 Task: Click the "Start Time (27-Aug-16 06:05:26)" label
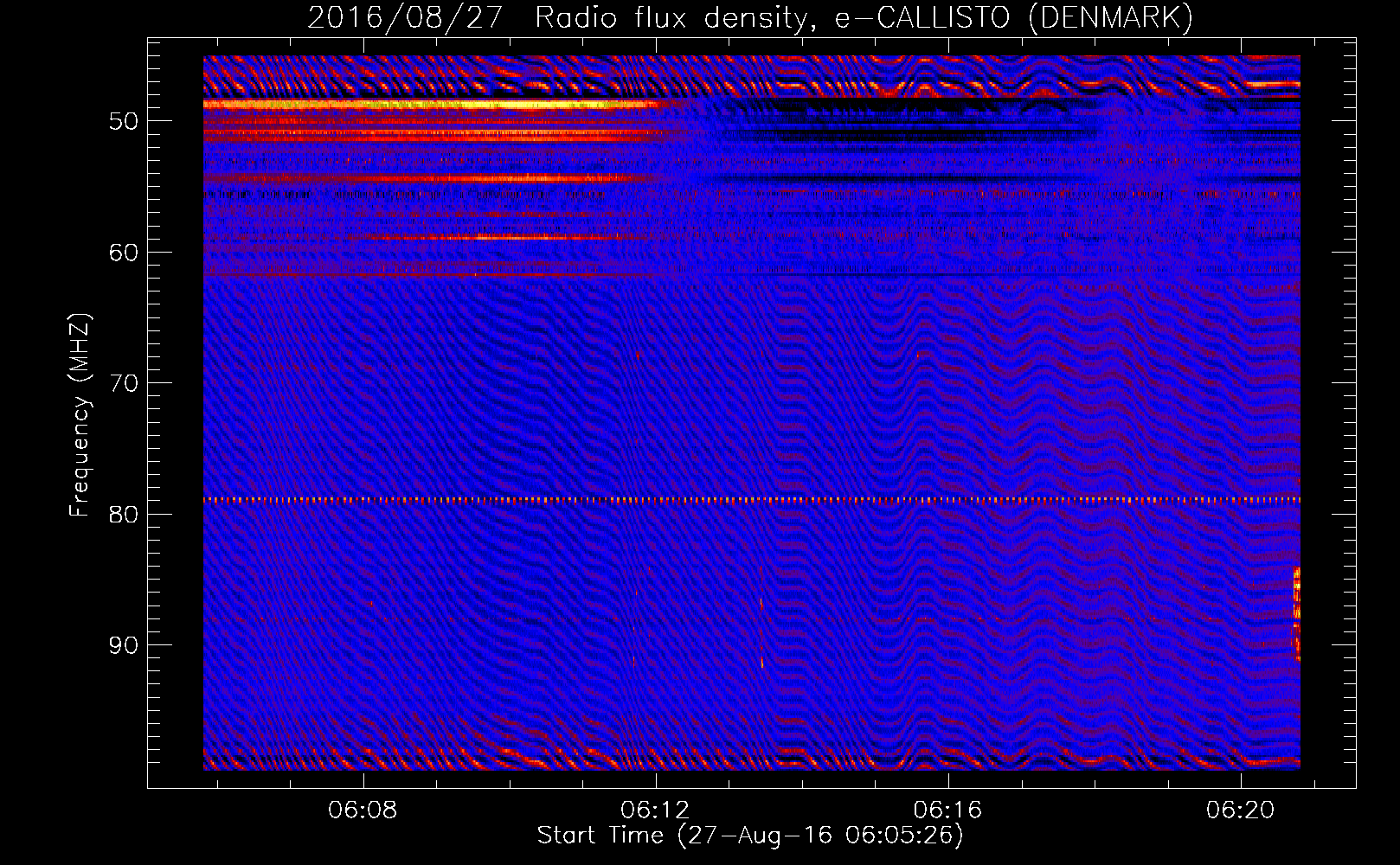click(750, 836)
